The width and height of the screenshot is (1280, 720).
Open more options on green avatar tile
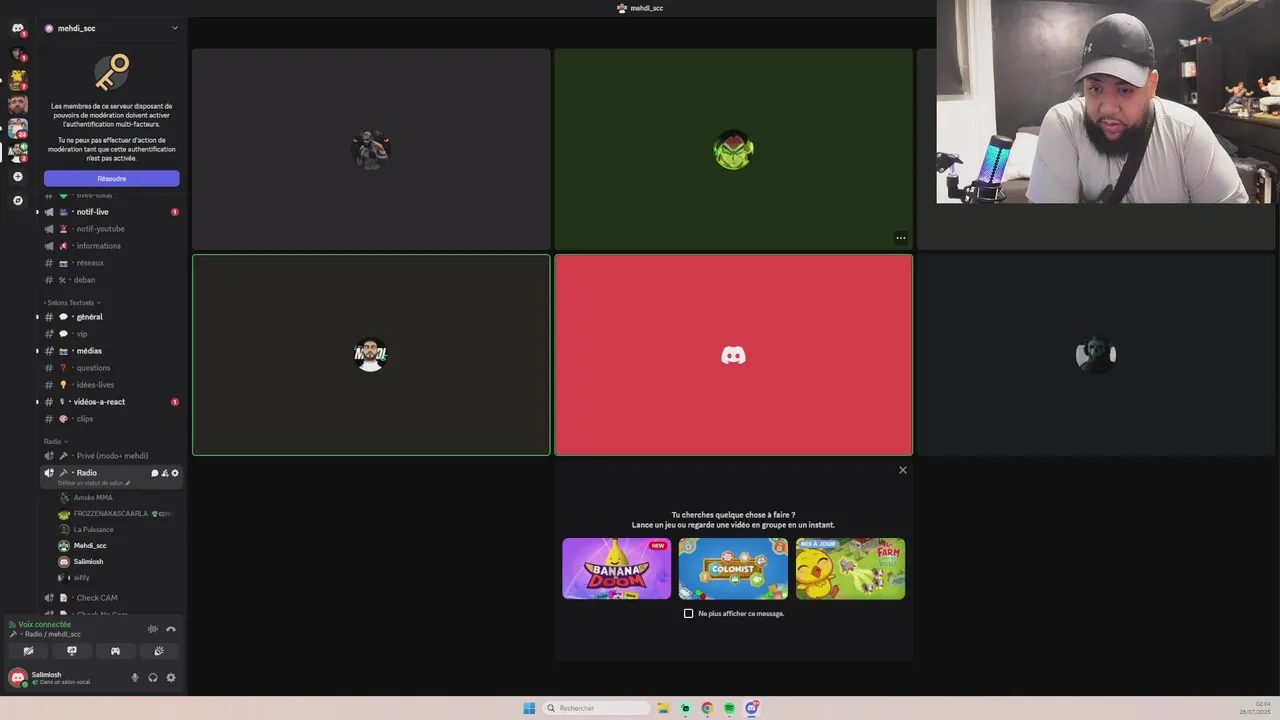point(901,238)
